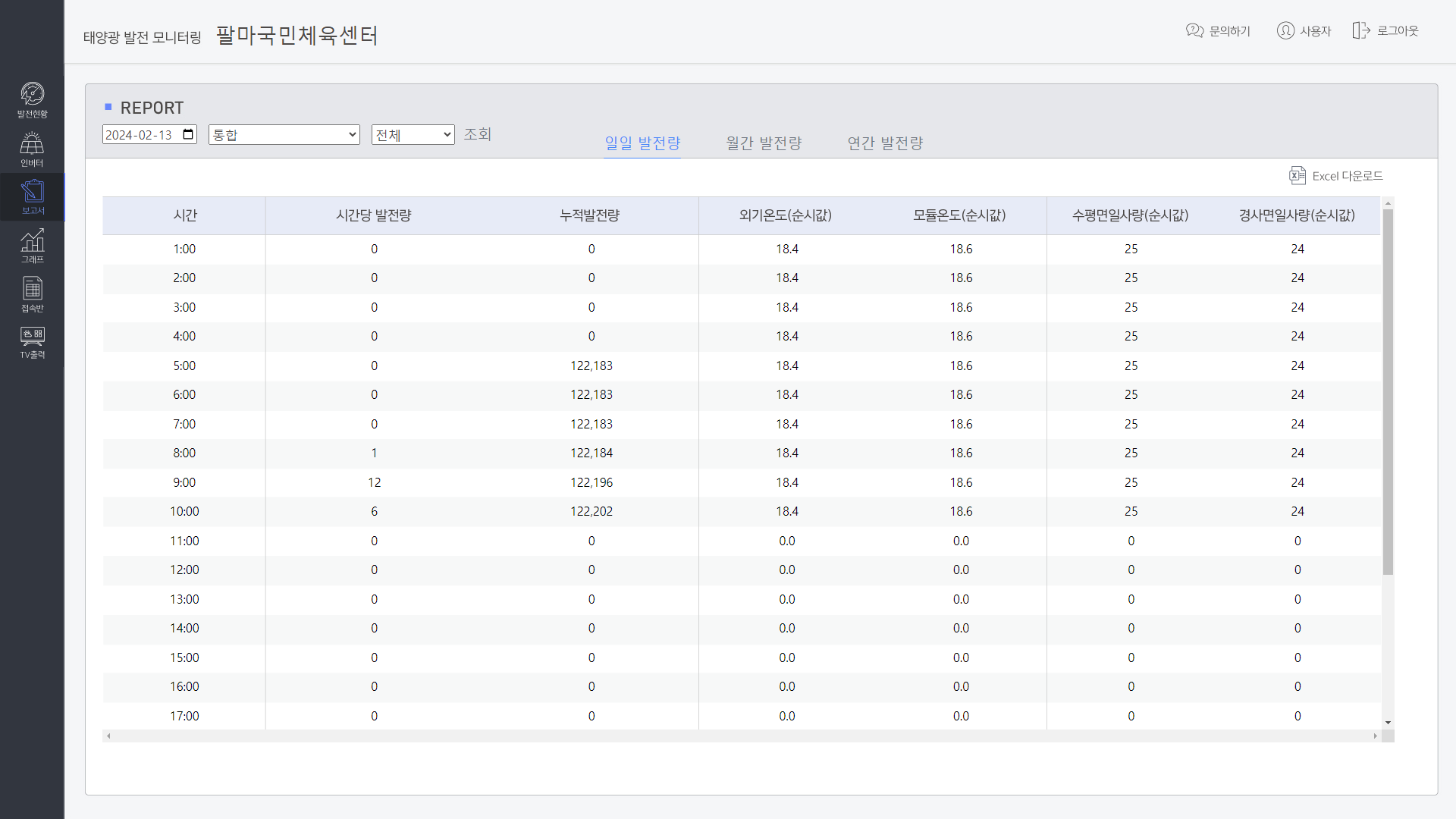The height and width of the screenshot is (819, 1456).
Task: Click the 18.4 temperature in 1:00 row
Action: point(787,249)
